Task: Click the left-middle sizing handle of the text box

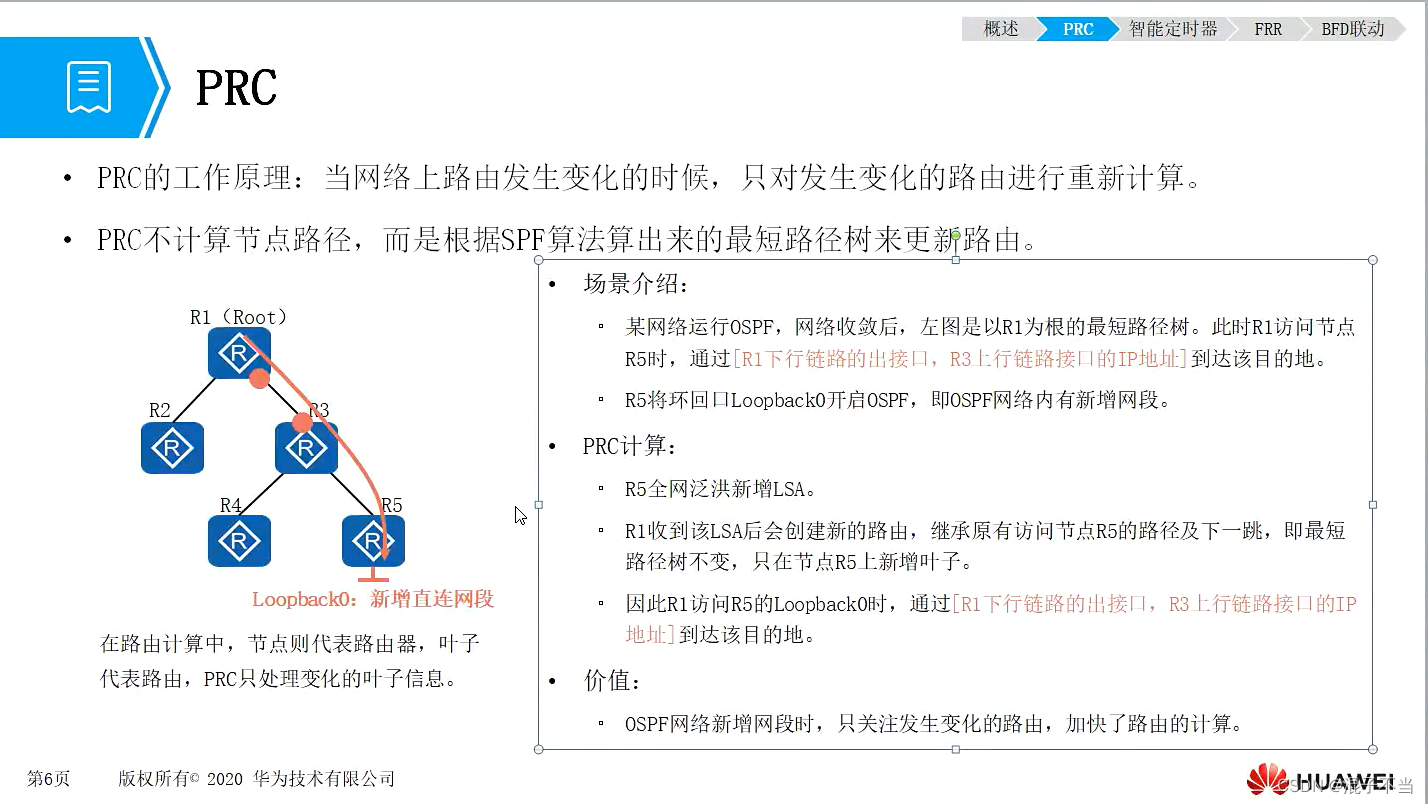Action: click(539, 504)
